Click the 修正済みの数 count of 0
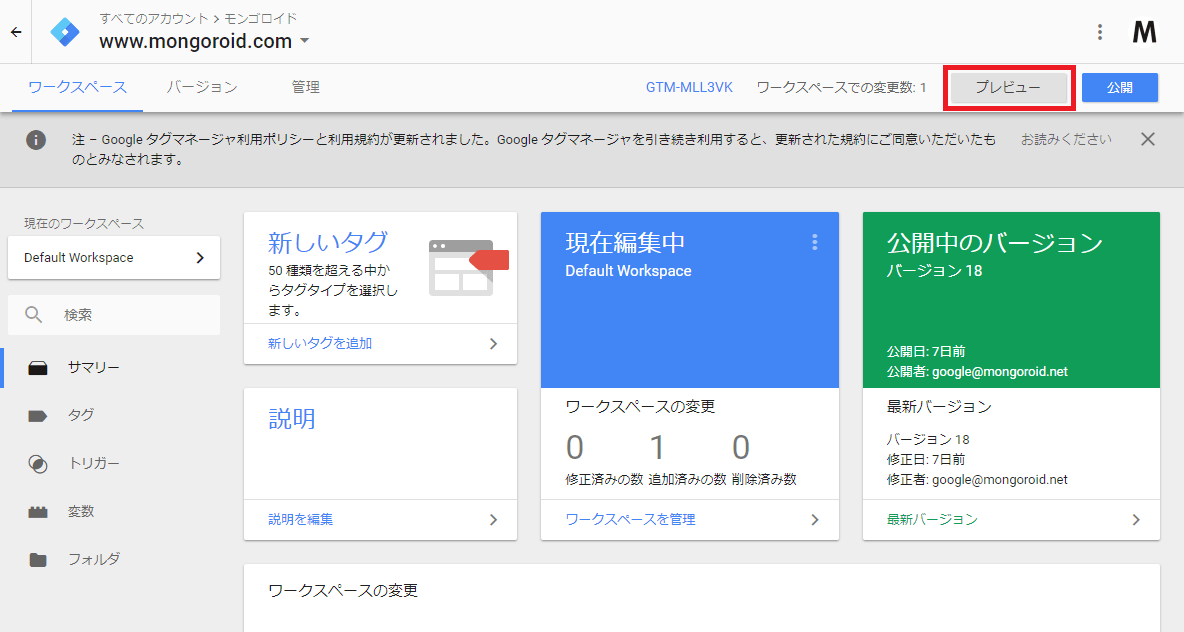This screenshot has height=632, width=1184. pos(575,448)
